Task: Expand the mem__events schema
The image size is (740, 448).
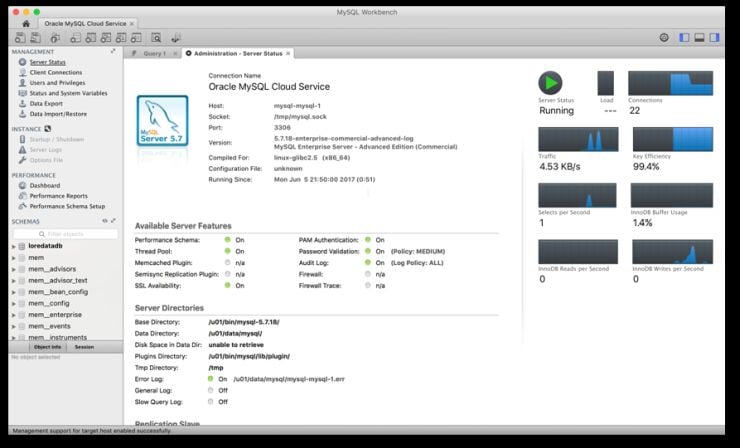Action: tap(14, 326)
